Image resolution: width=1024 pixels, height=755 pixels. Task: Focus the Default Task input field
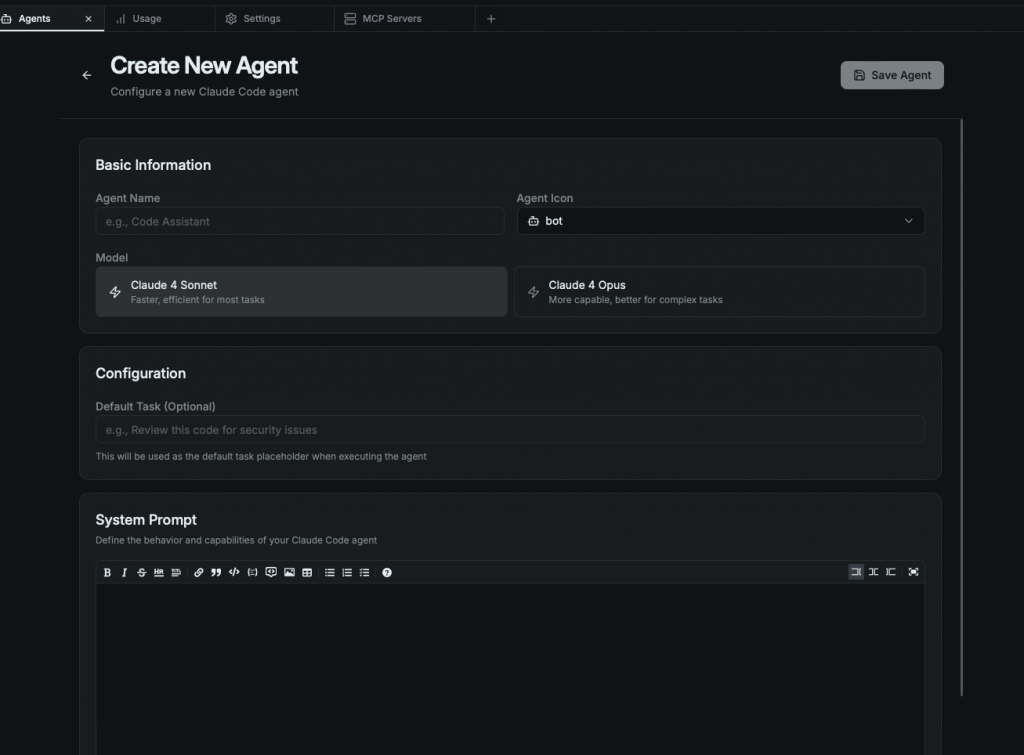tap(510, 430)
